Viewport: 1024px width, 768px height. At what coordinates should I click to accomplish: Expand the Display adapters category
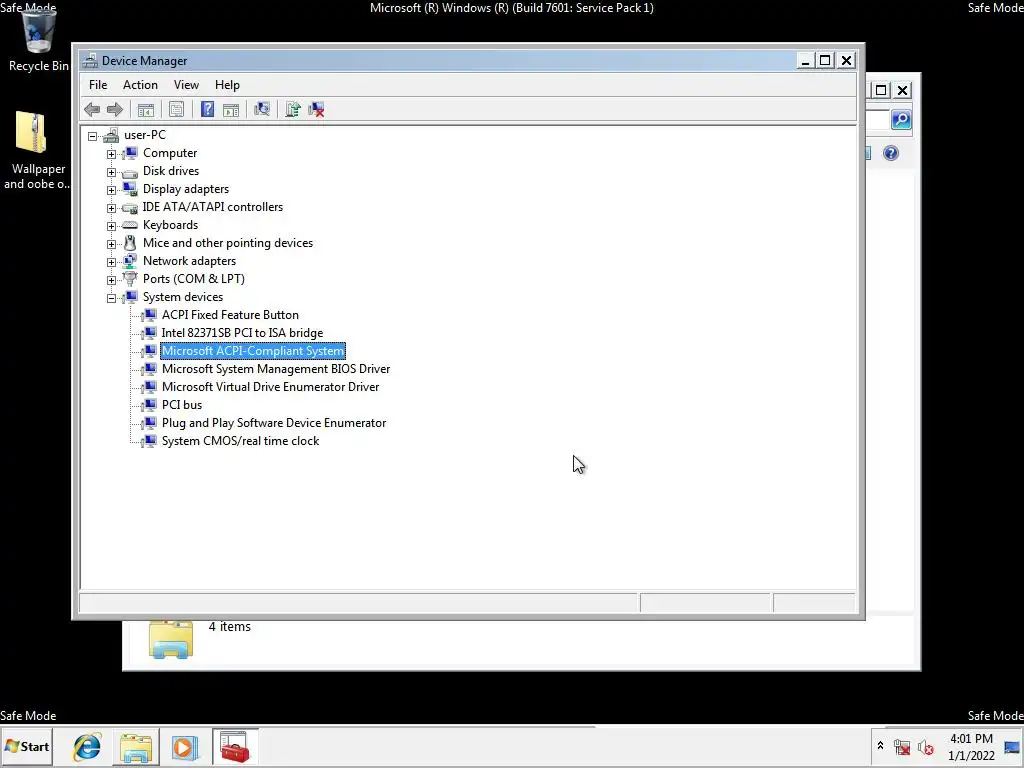112,190
